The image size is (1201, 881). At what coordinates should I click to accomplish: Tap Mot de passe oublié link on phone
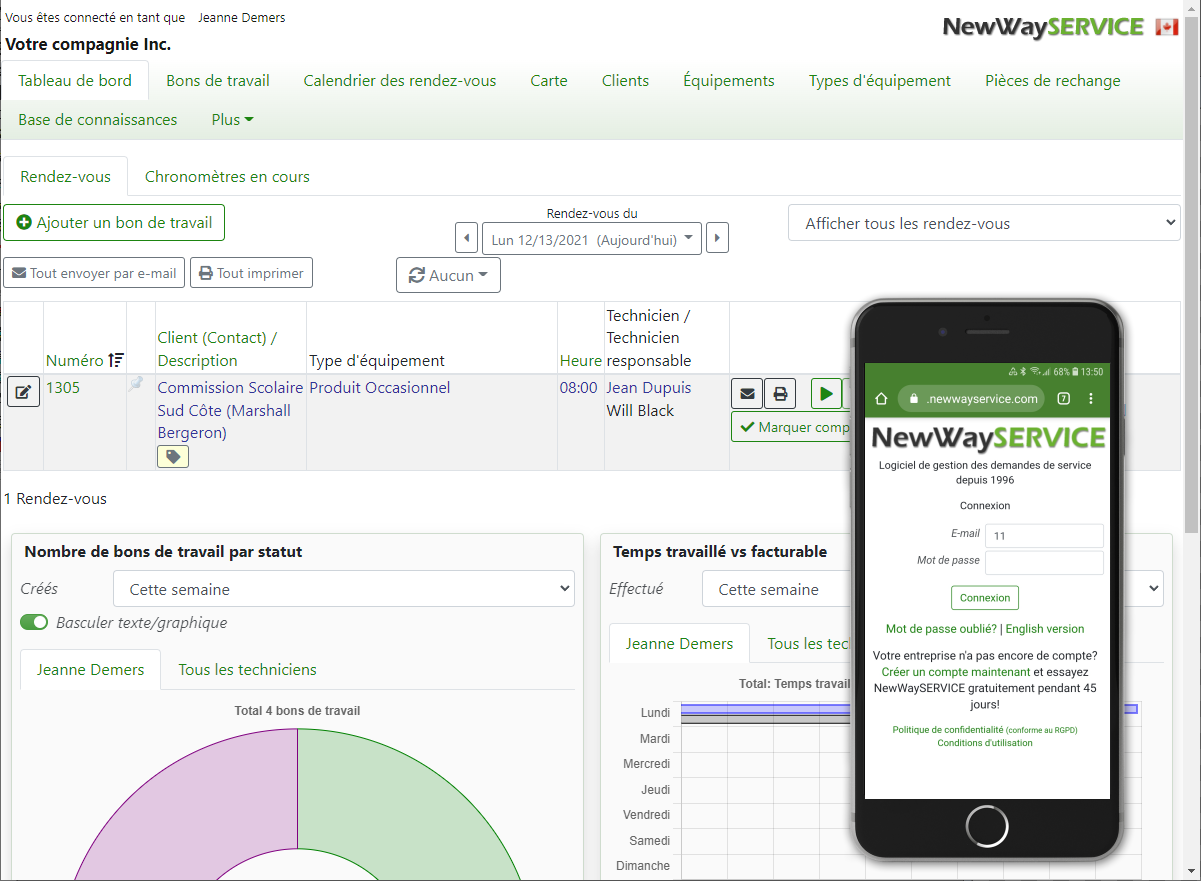click(941, 629)
